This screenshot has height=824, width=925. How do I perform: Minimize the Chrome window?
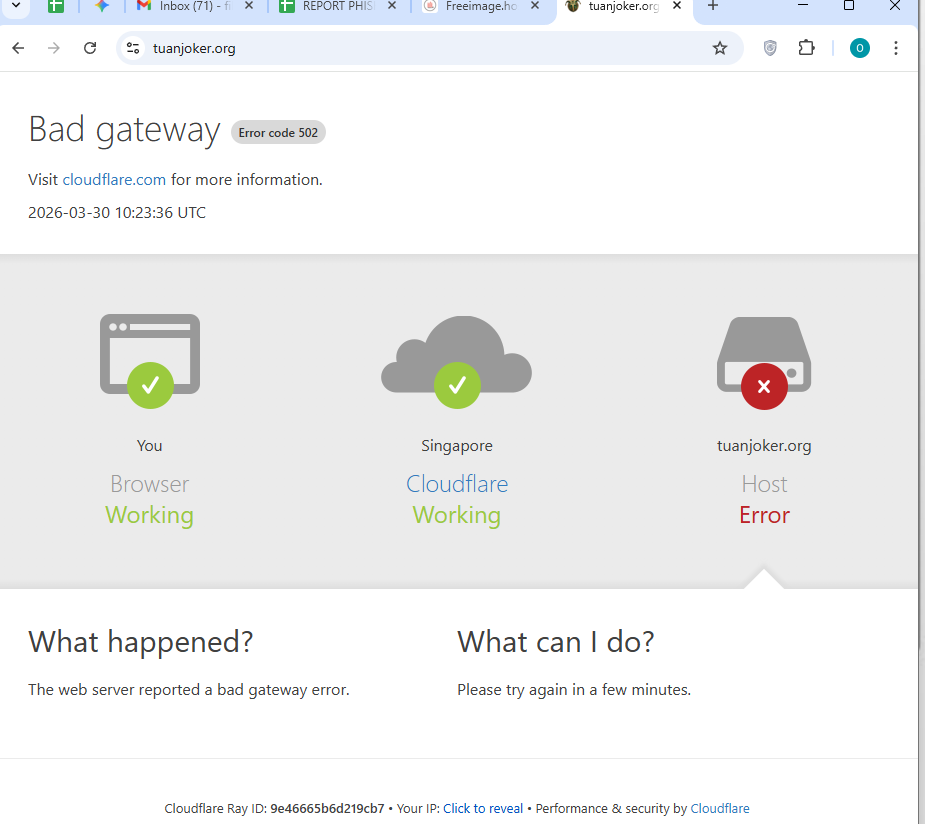coord(803,6)
